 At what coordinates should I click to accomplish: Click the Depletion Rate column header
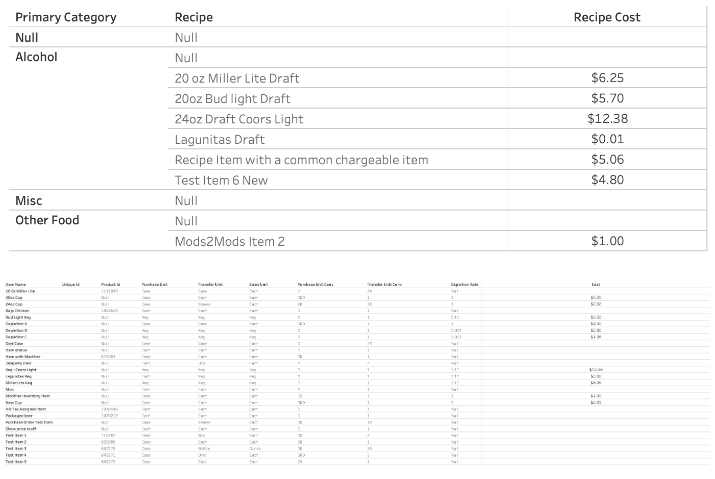click(465, 284)
